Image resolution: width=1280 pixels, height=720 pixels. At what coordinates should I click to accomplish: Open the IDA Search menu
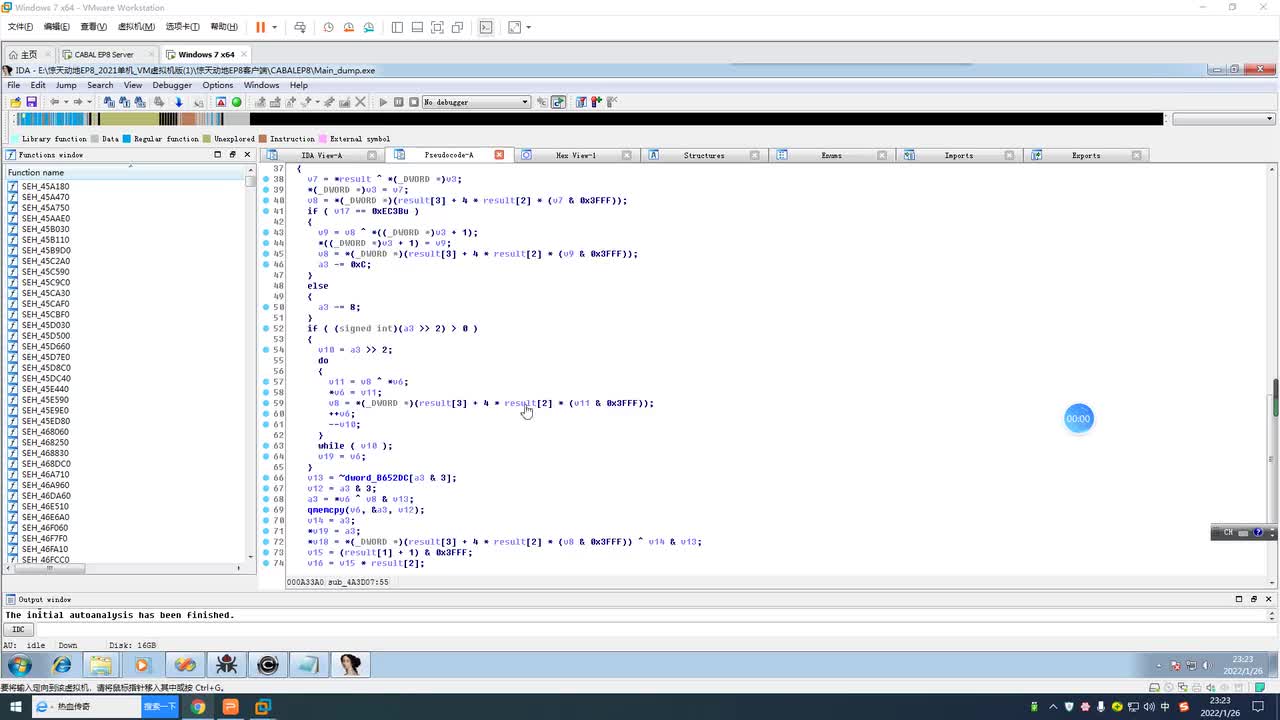(100, 85)
